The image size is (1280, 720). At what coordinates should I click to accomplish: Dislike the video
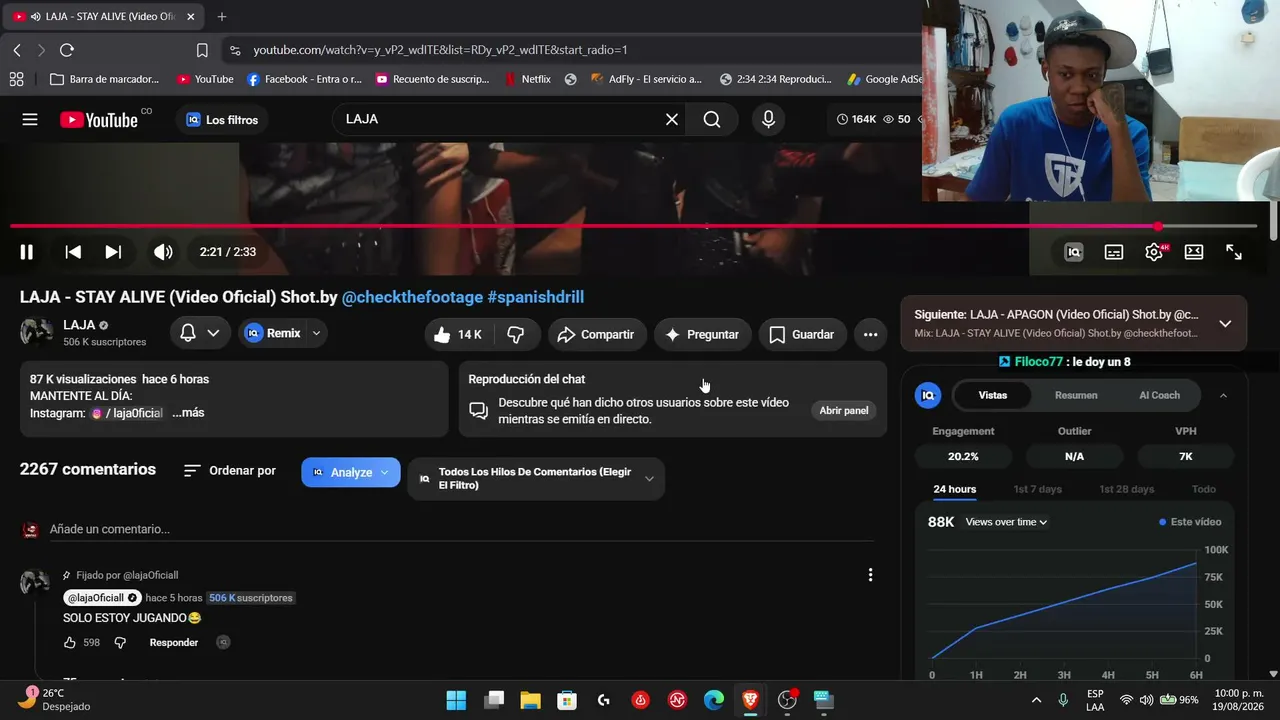pos(516,335)
